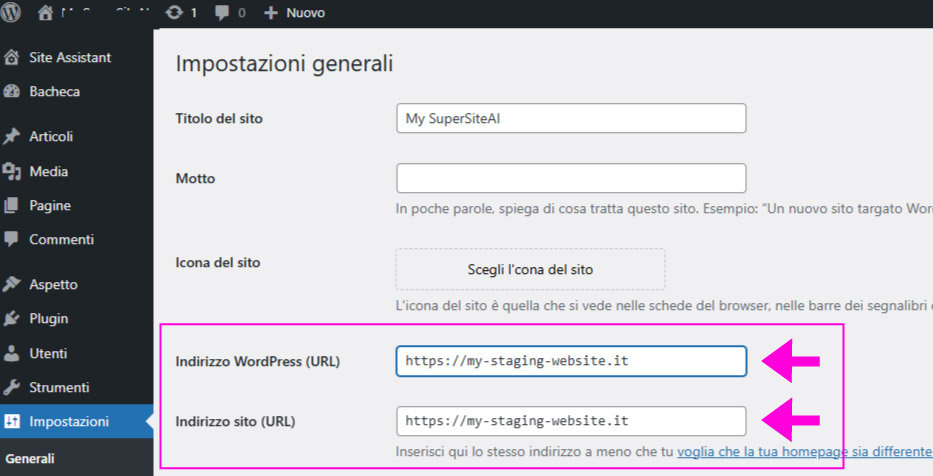Click the Indirizzo WordPress URL field
This screenshot has width=933, height=476.
click(571, 361)
